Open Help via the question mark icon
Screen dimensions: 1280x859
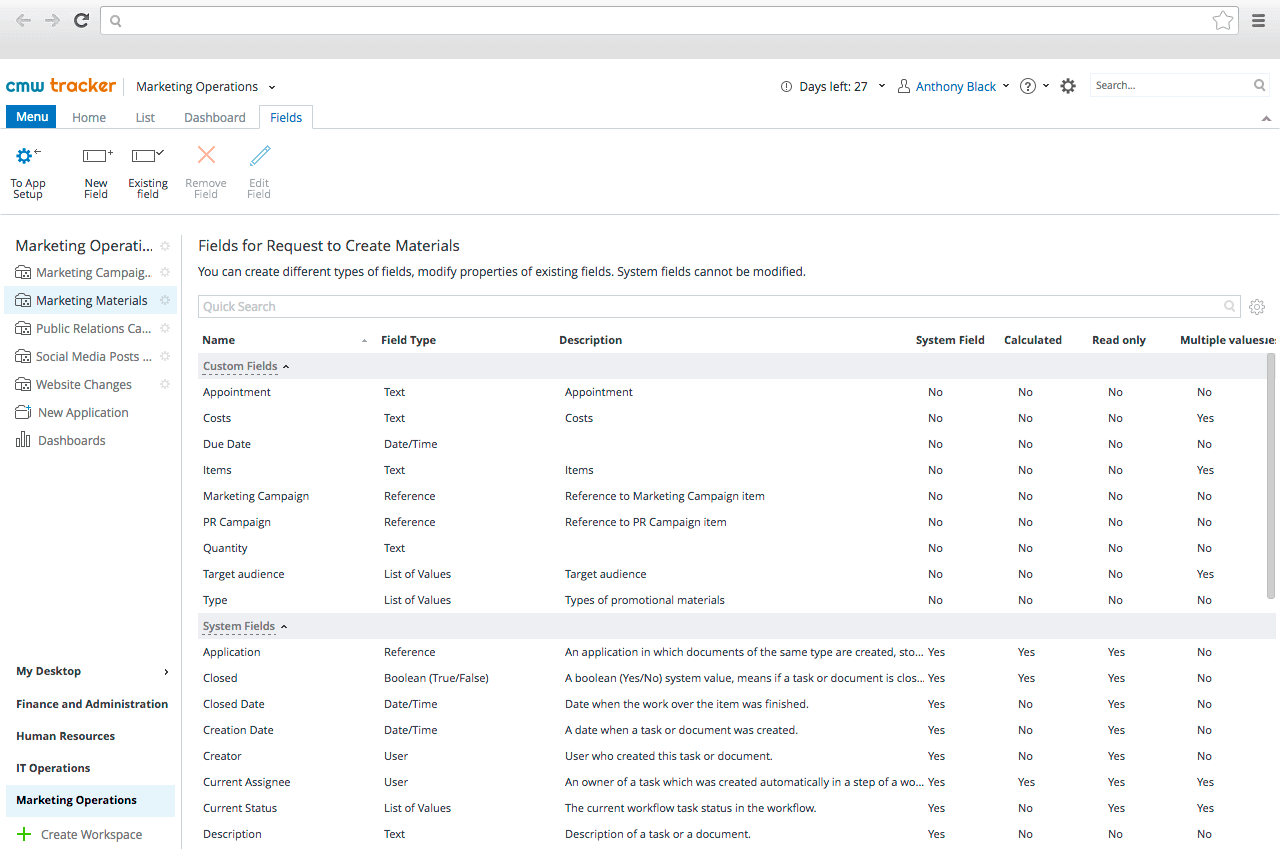pos(1028,86)
